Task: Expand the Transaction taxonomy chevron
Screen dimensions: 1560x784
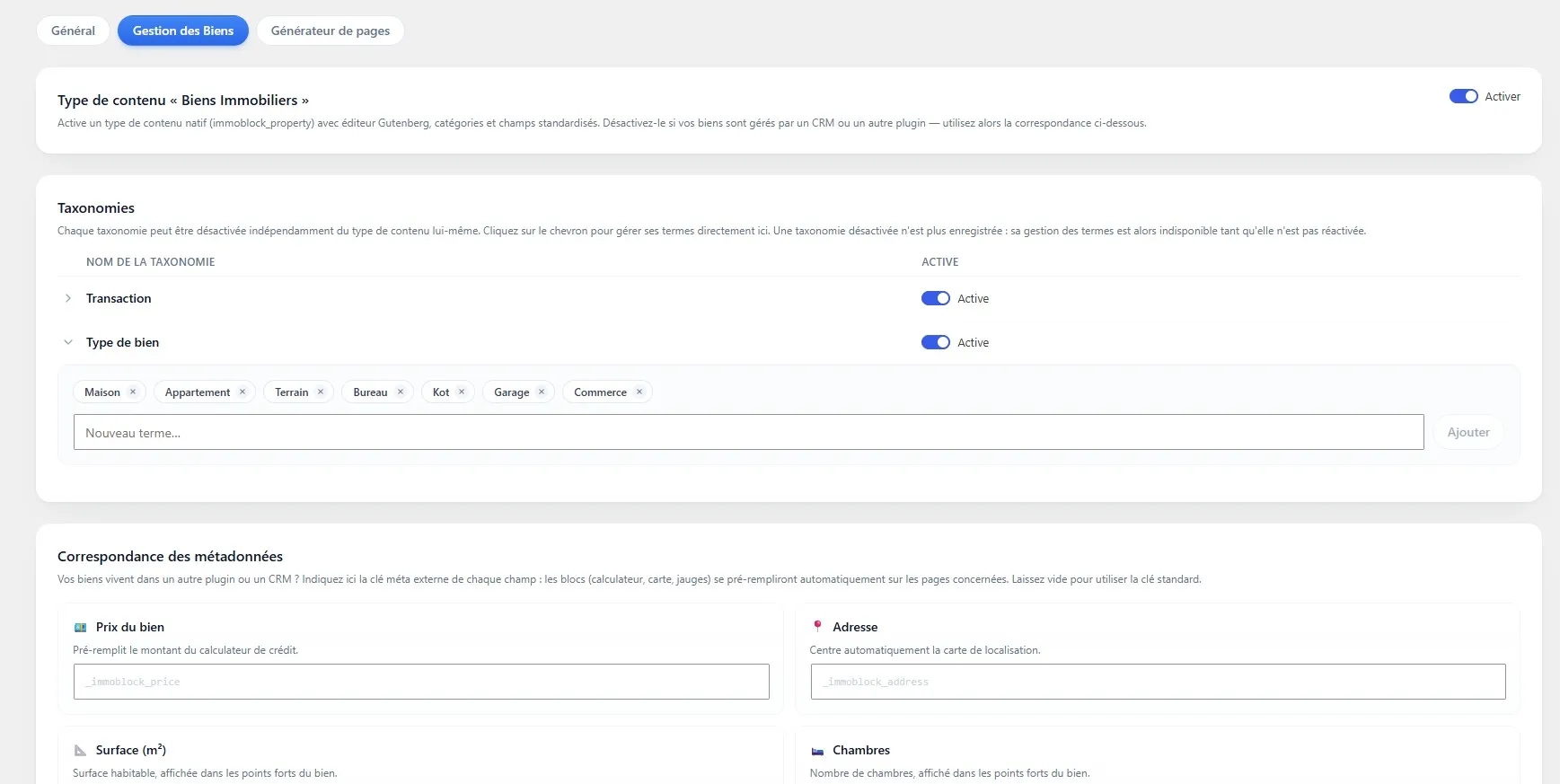Action: click(68, 298)
